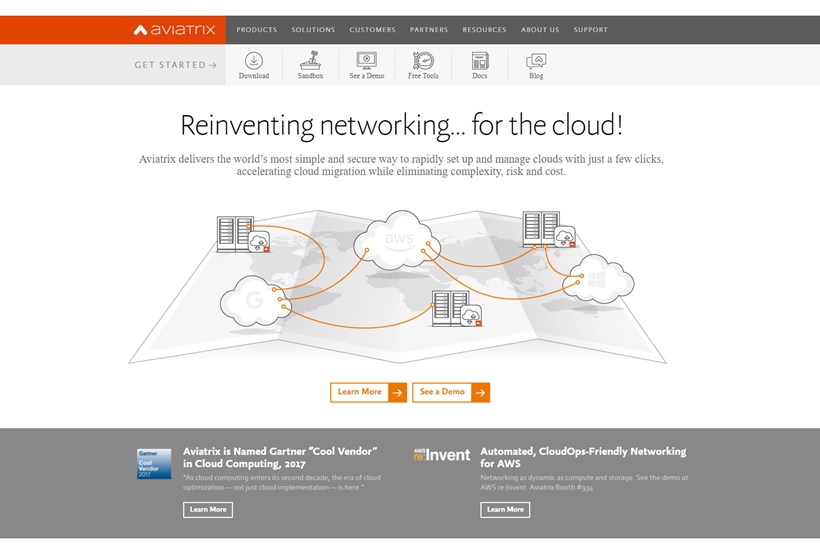This screenshot has width=820, height=548.
Task: Open the Support menu
Action: pyautogui.click(x=590, y=30)
